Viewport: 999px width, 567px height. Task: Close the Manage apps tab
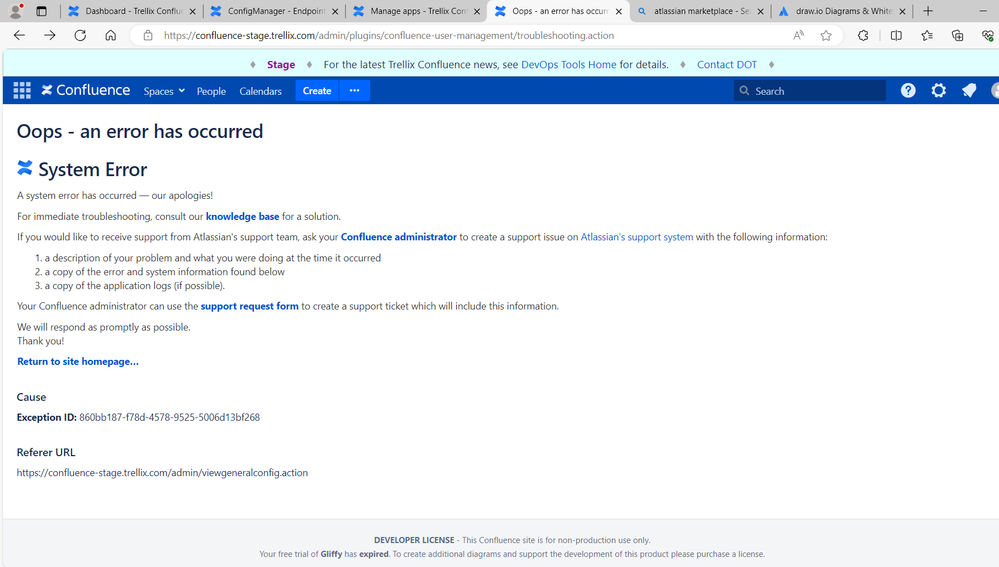pyautogui.click(x=477, y=11)
